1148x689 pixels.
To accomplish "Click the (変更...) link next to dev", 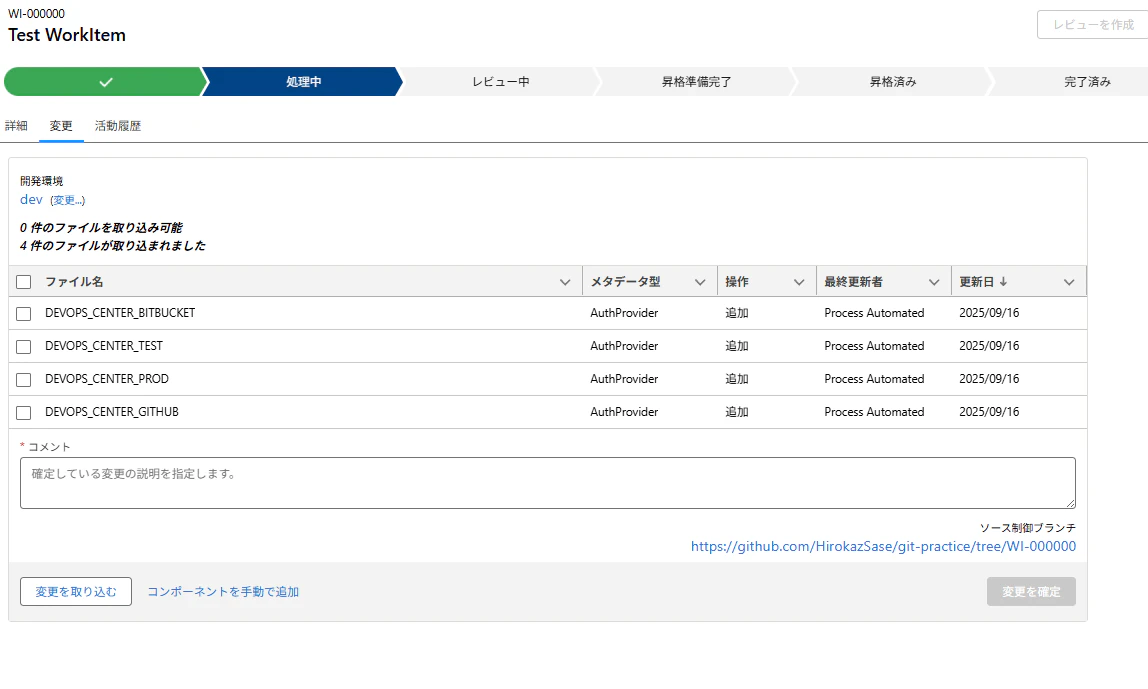I will 67,201.
